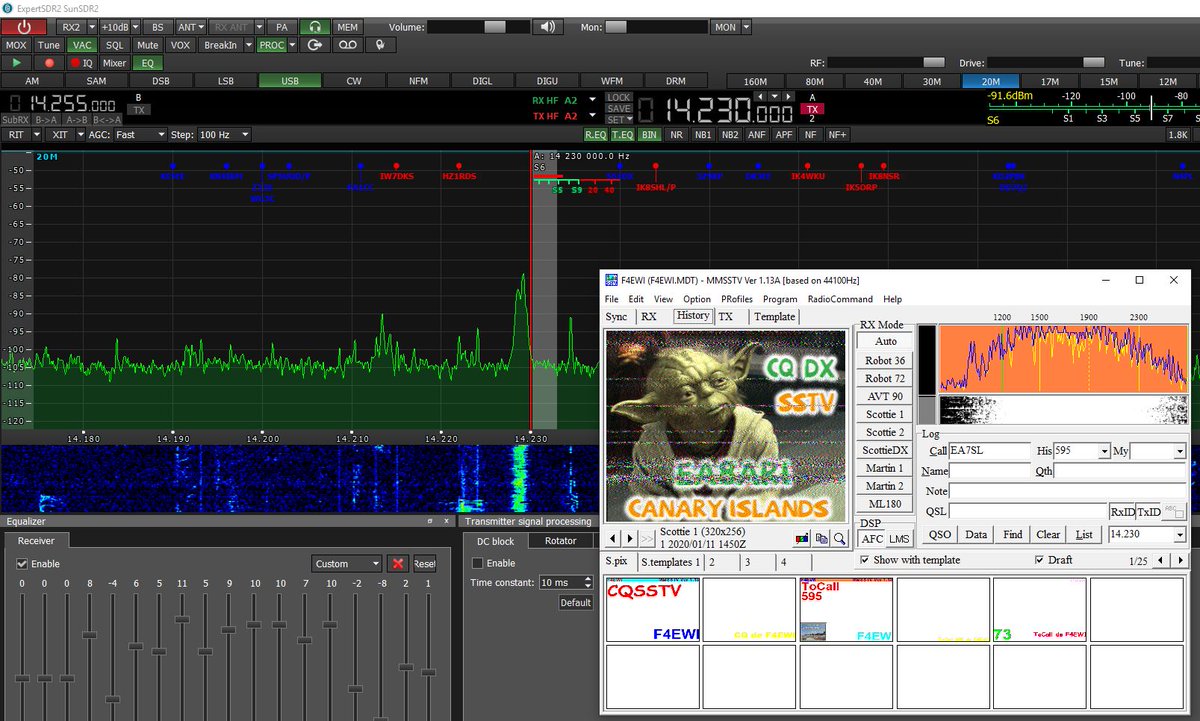Select the Martin 1 RX mode button
The height and width of the screenshot is (721, 1200).
click(884, 468)
